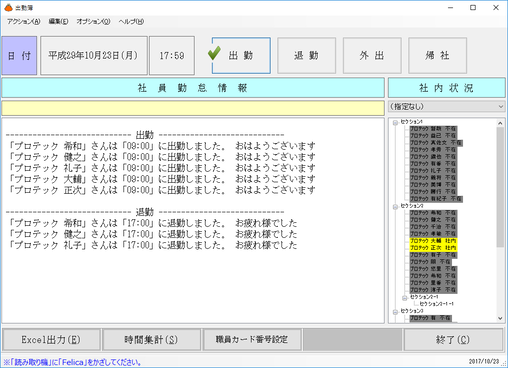Click tree scrollbar up arrow
This screenshot has width=508, height=368.
tap(500, 123)
